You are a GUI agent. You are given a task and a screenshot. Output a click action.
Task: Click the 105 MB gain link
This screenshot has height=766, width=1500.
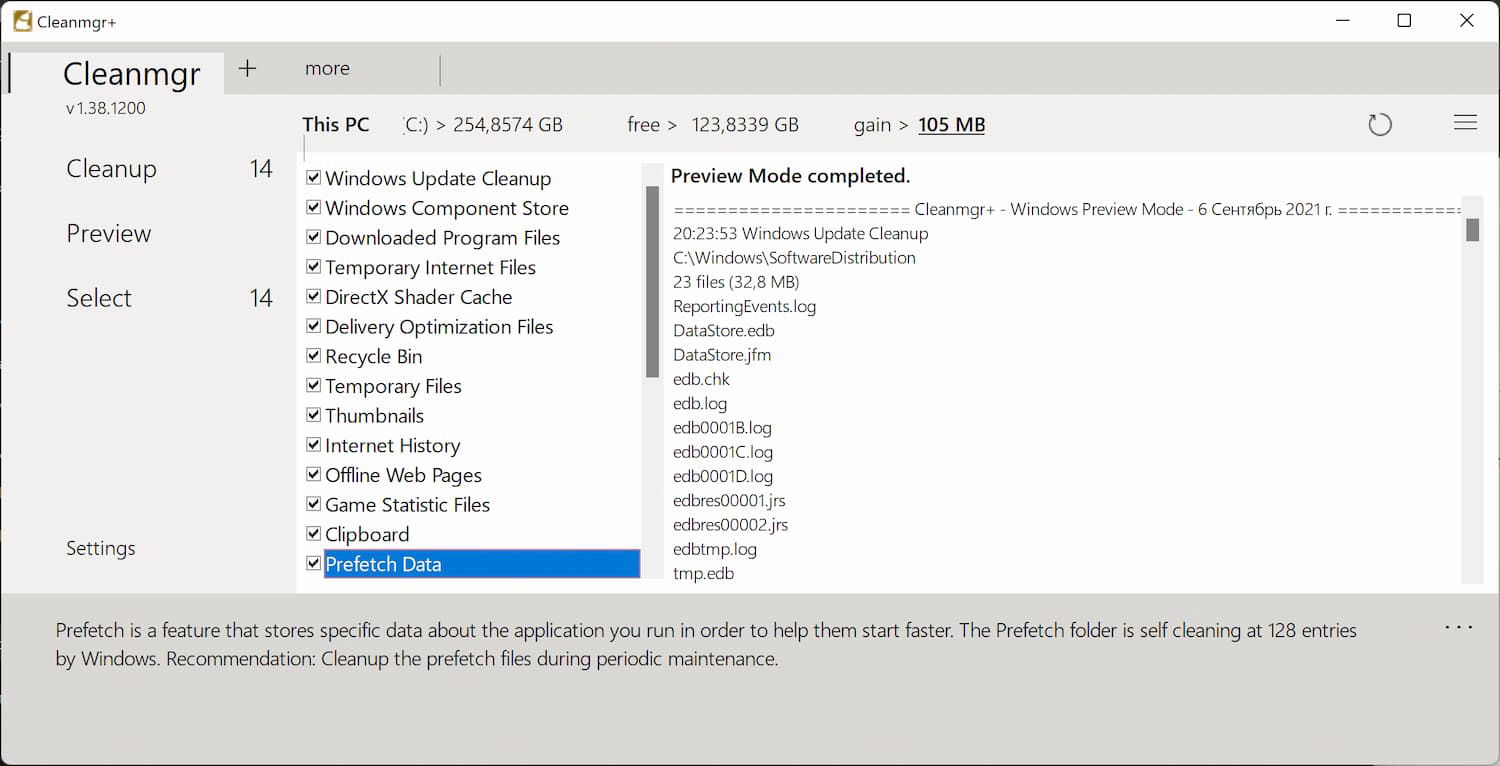[x=951, y=125]
